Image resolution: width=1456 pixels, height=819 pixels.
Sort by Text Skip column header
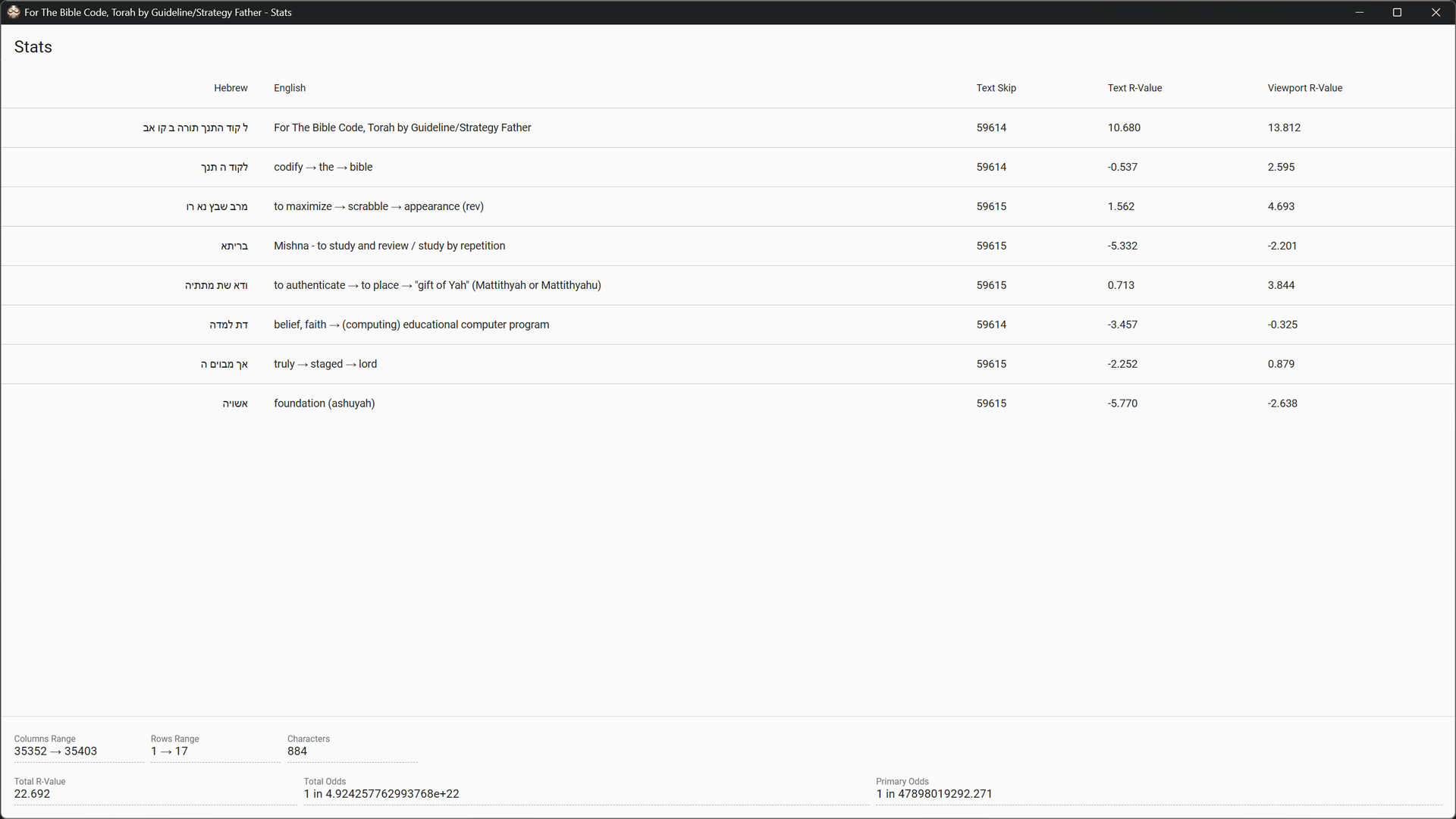tap(996, 88)
